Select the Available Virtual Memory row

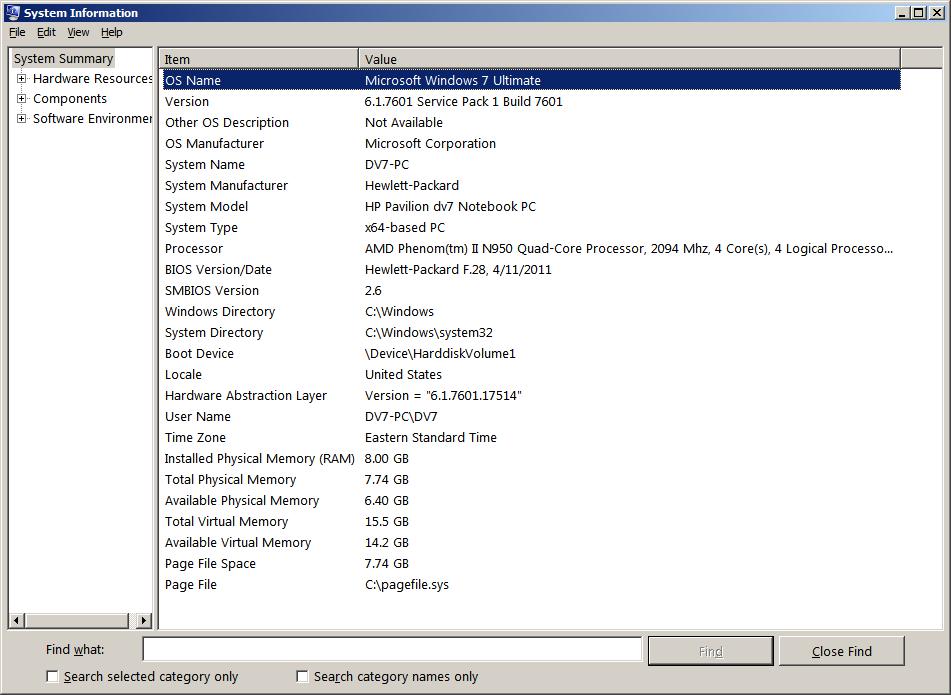(x=532, y=543)
